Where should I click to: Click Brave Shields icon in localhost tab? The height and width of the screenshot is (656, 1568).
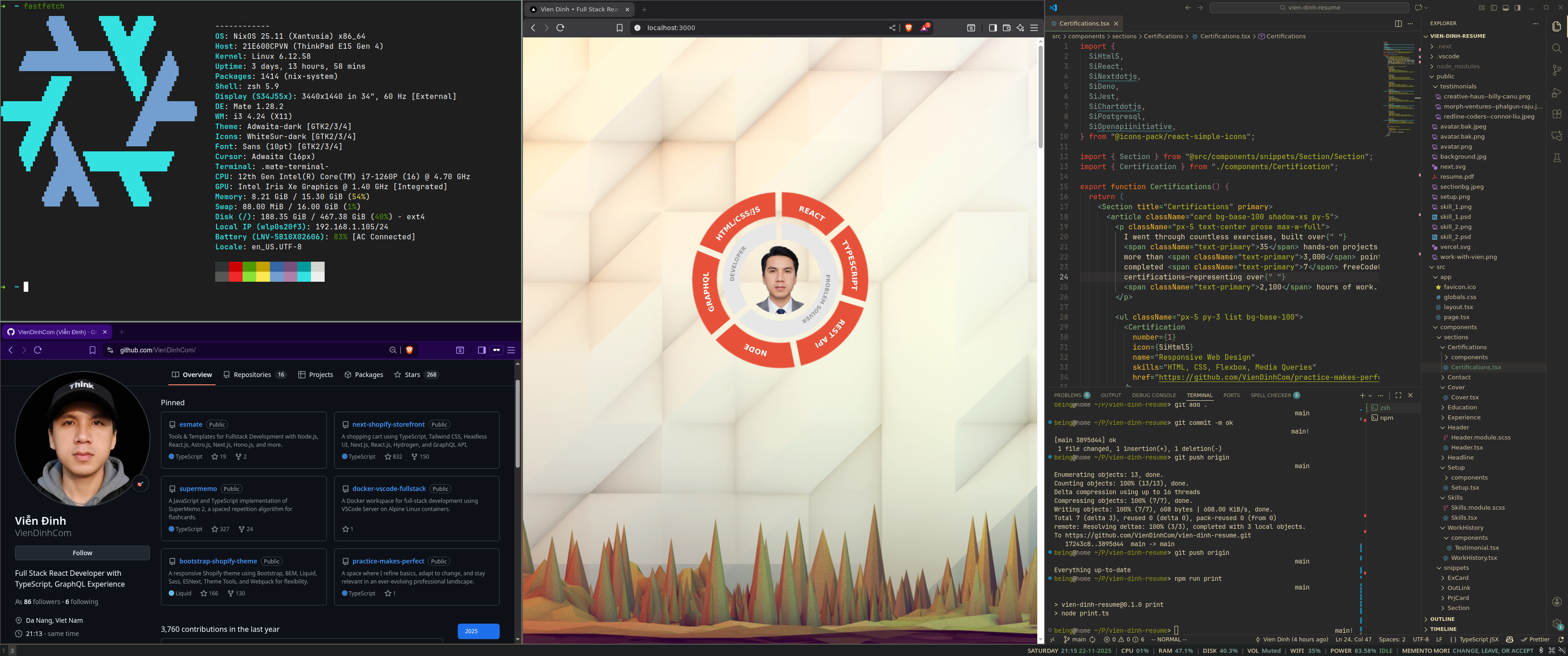(908, 27)
